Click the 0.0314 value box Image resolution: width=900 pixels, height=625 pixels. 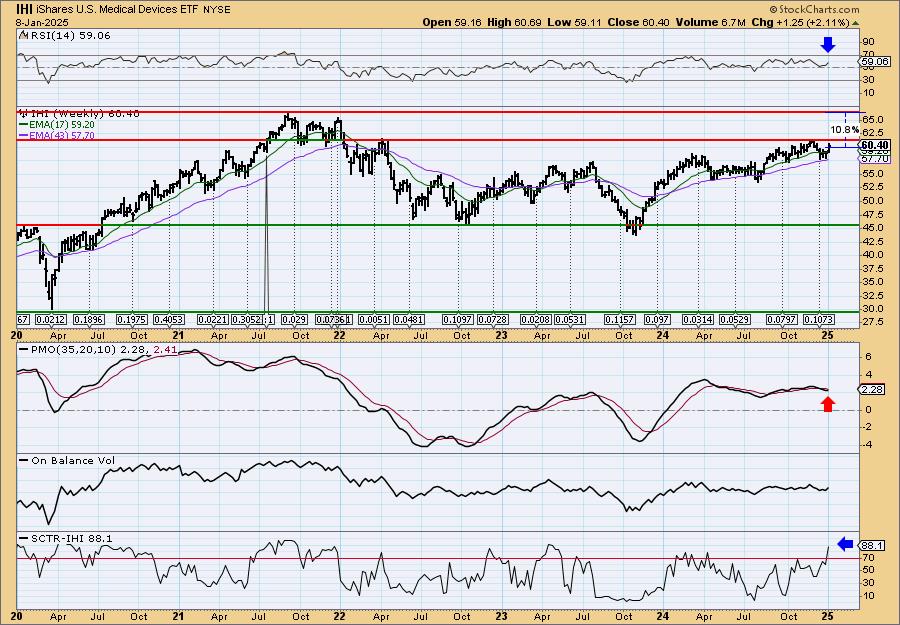click(x=697, y=319)
